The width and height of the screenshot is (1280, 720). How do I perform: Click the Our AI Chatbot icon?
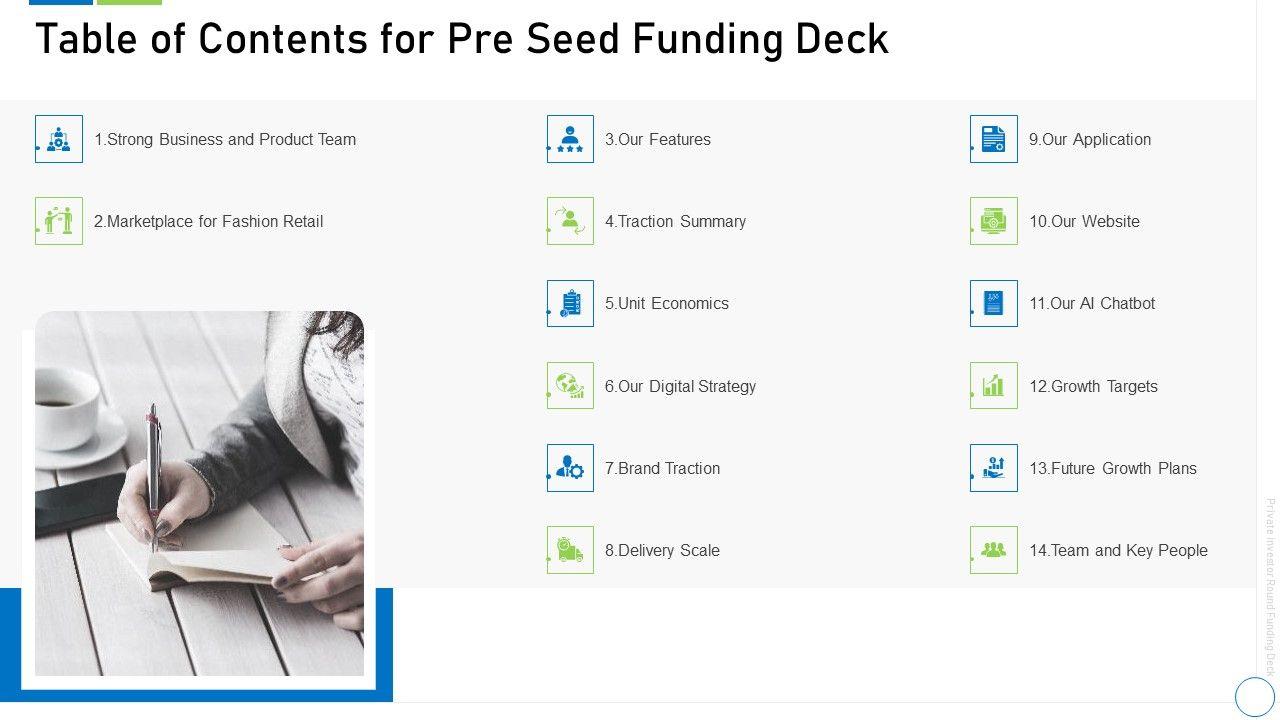tap(994, 303)
